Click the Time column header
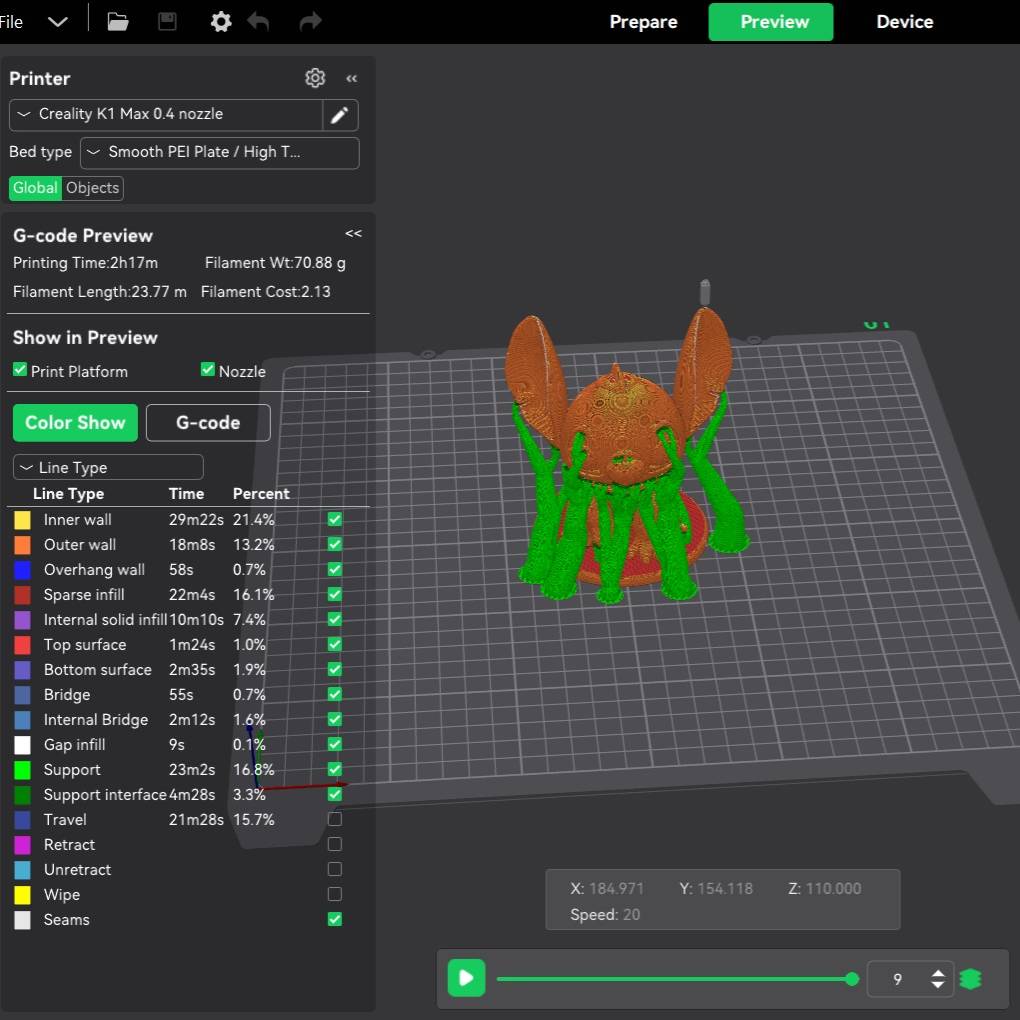This screenshot has height=1020, width=1020. click(186, 494)
